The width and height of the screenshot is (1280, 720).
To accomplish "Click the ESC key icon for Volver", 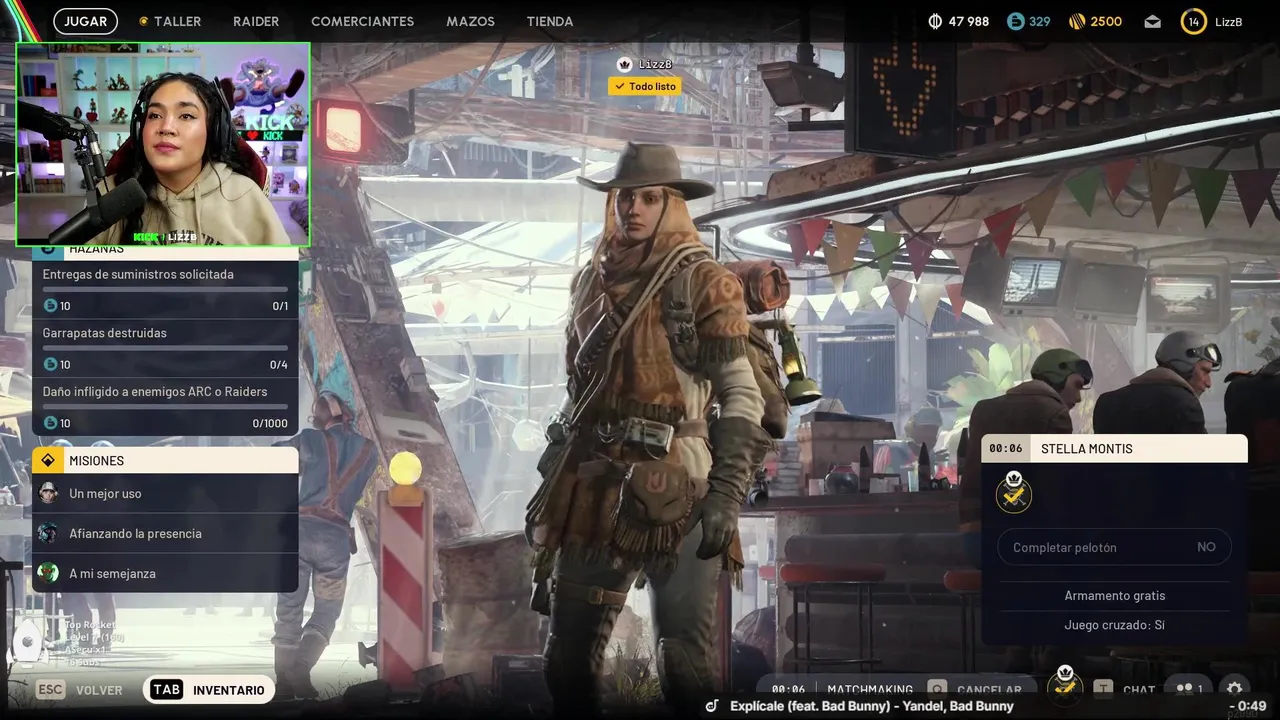I will (50, 690).
